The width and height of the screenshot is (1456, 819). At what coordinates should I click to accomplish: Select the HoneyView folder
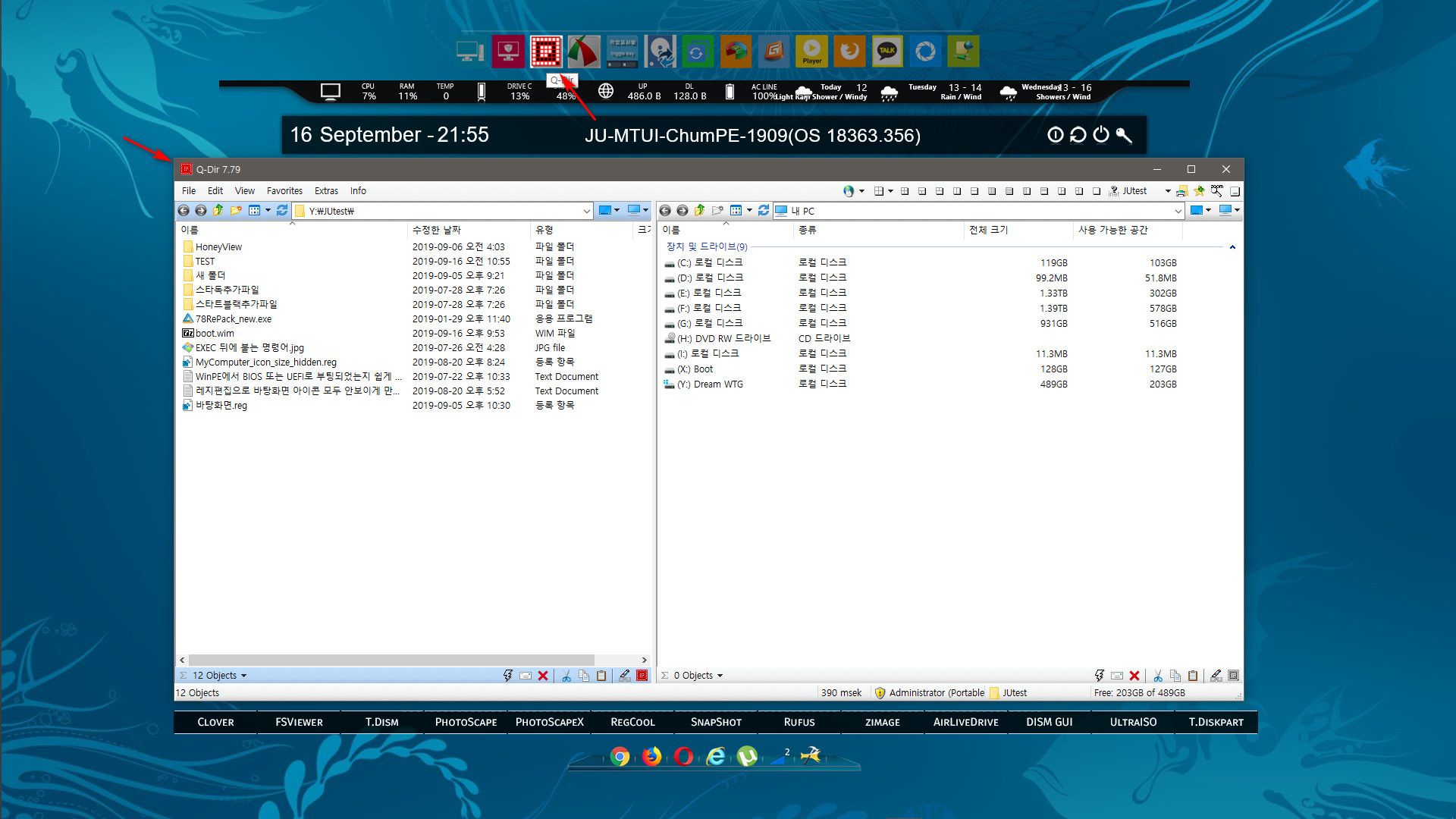click(x=218, y=247)
